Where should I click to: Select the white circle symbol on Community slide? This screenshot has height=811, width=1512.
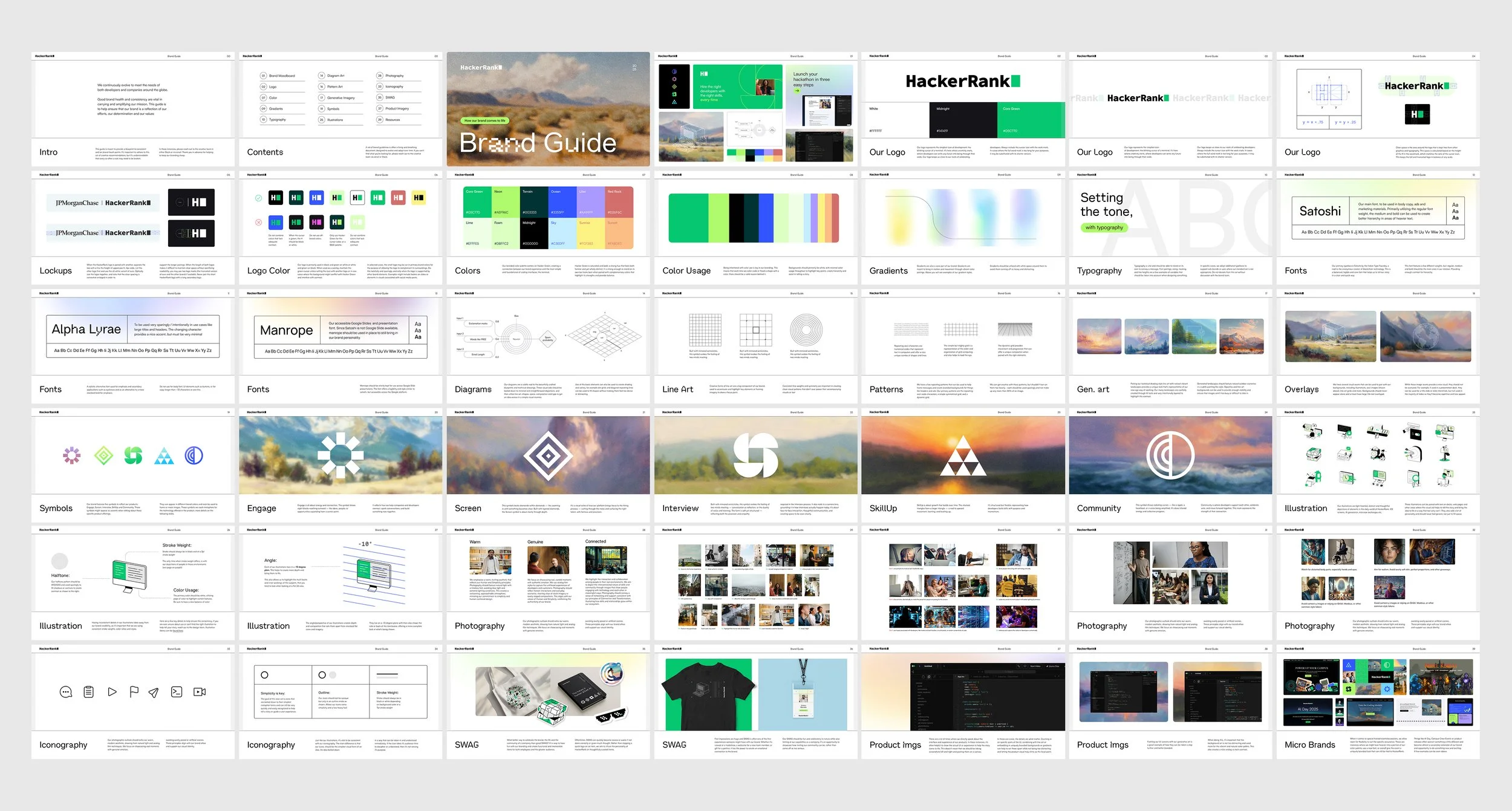[1170, 455]
